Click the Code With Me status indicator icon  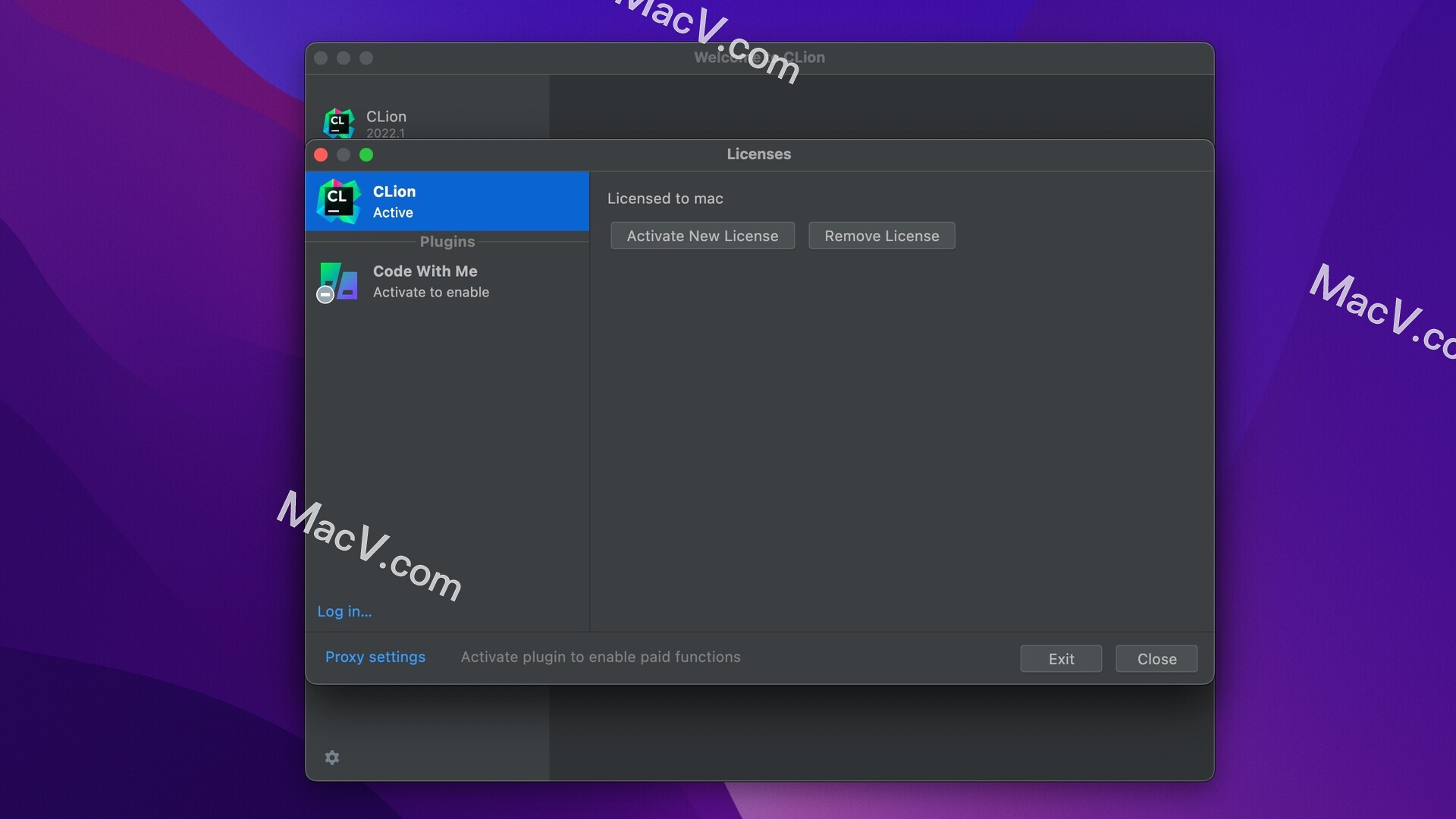click(325, 293)
